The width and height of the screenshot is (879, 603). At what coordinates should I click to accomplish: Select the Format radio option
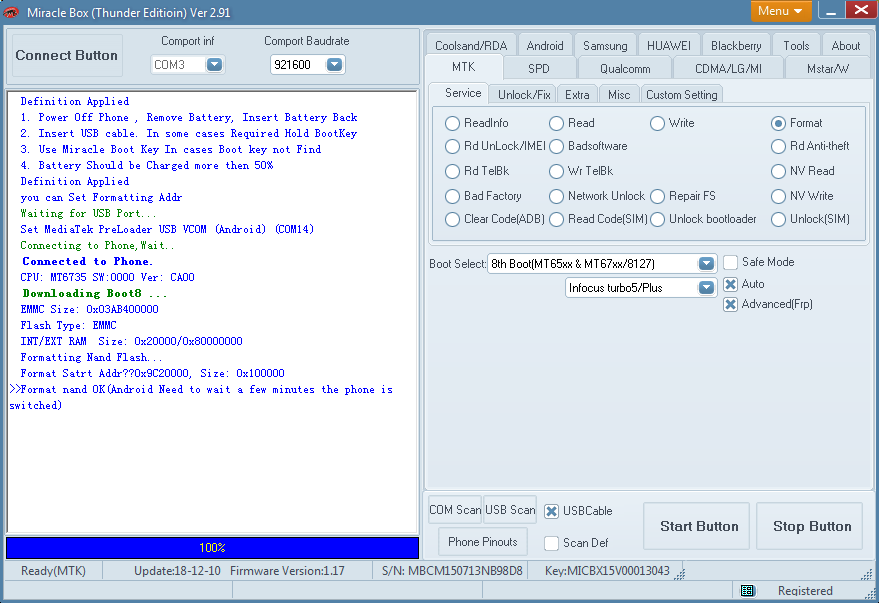click(x=778, y=123)
